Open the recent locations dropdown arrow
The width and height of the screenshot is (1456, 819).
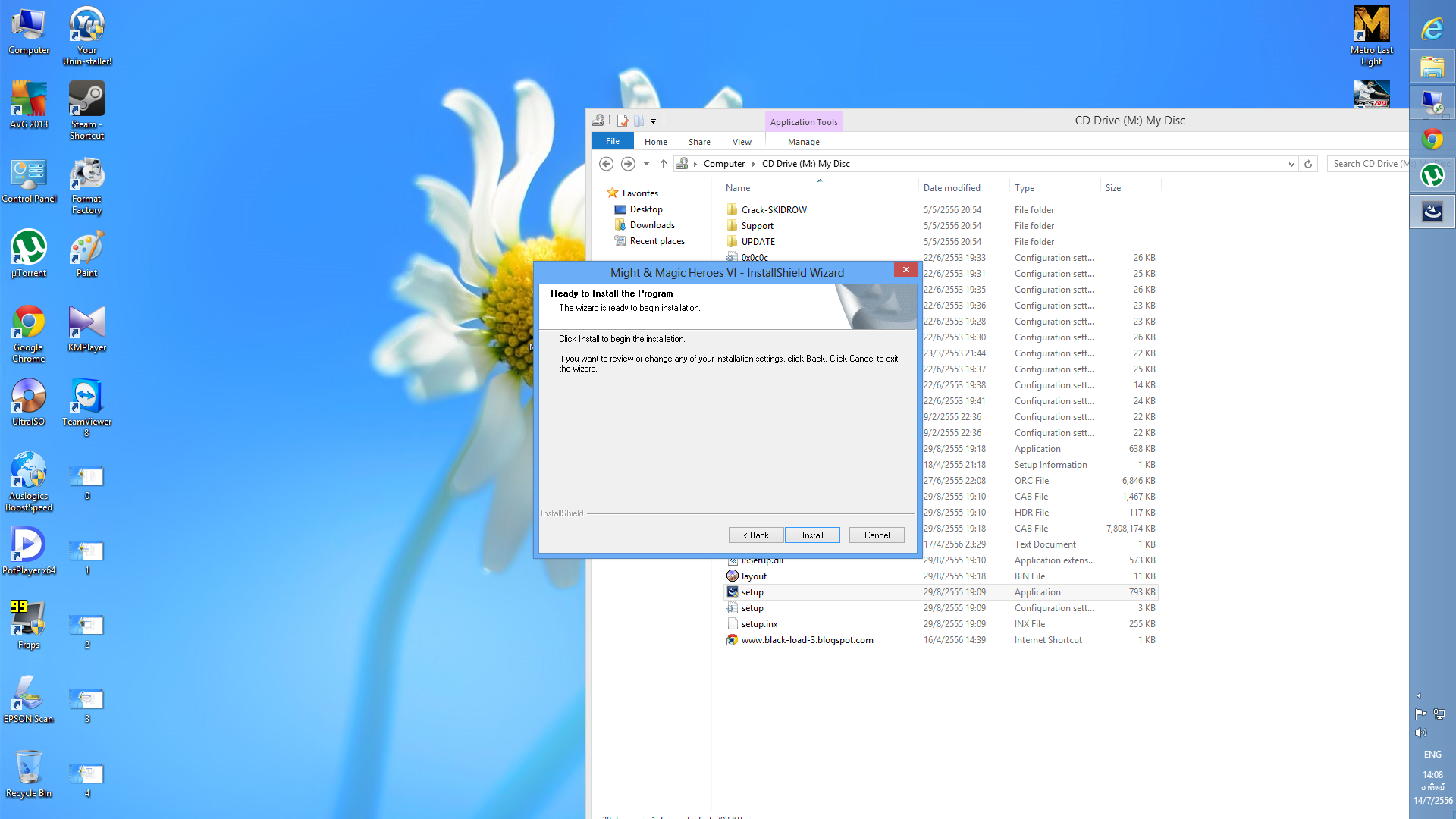tap(646, 164)
